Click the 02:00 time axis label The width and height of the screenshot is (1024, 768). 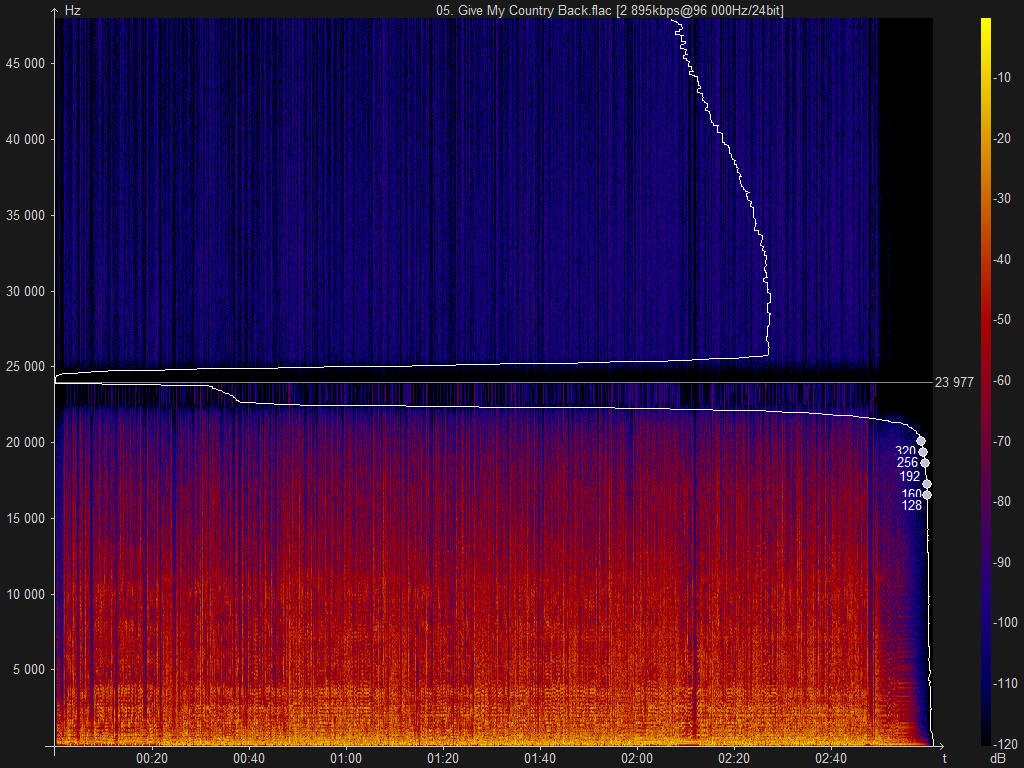click(x=637, y=759)
